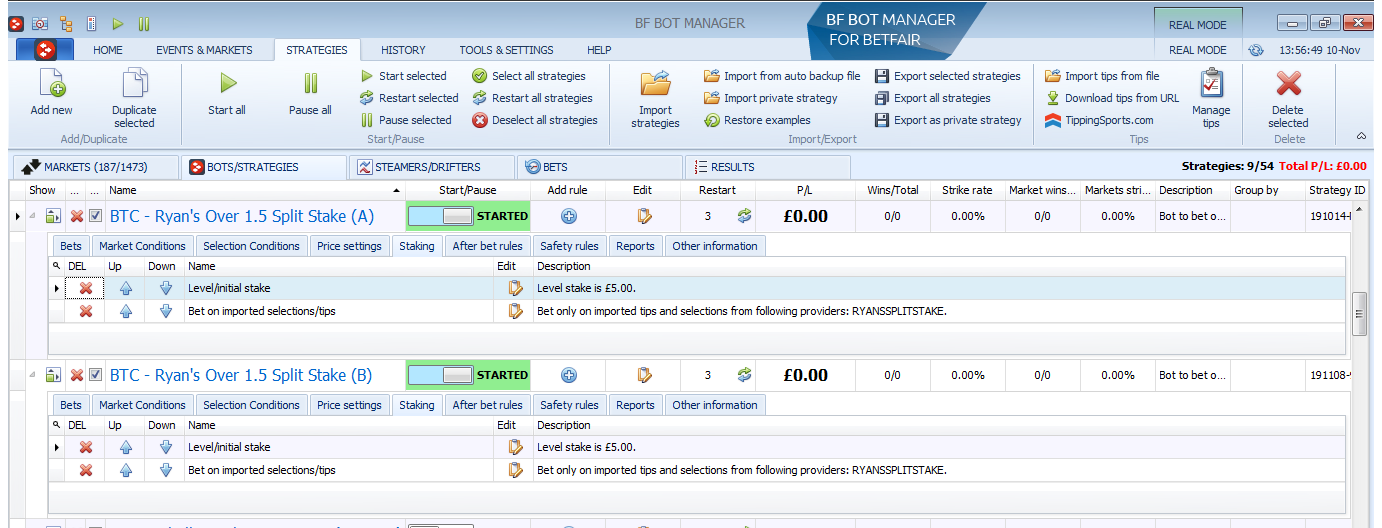This screenshot has width=1382, height=528.
Task: Delete Bet on imported selections rule in strategy (A)
Action: coord(86,311)
